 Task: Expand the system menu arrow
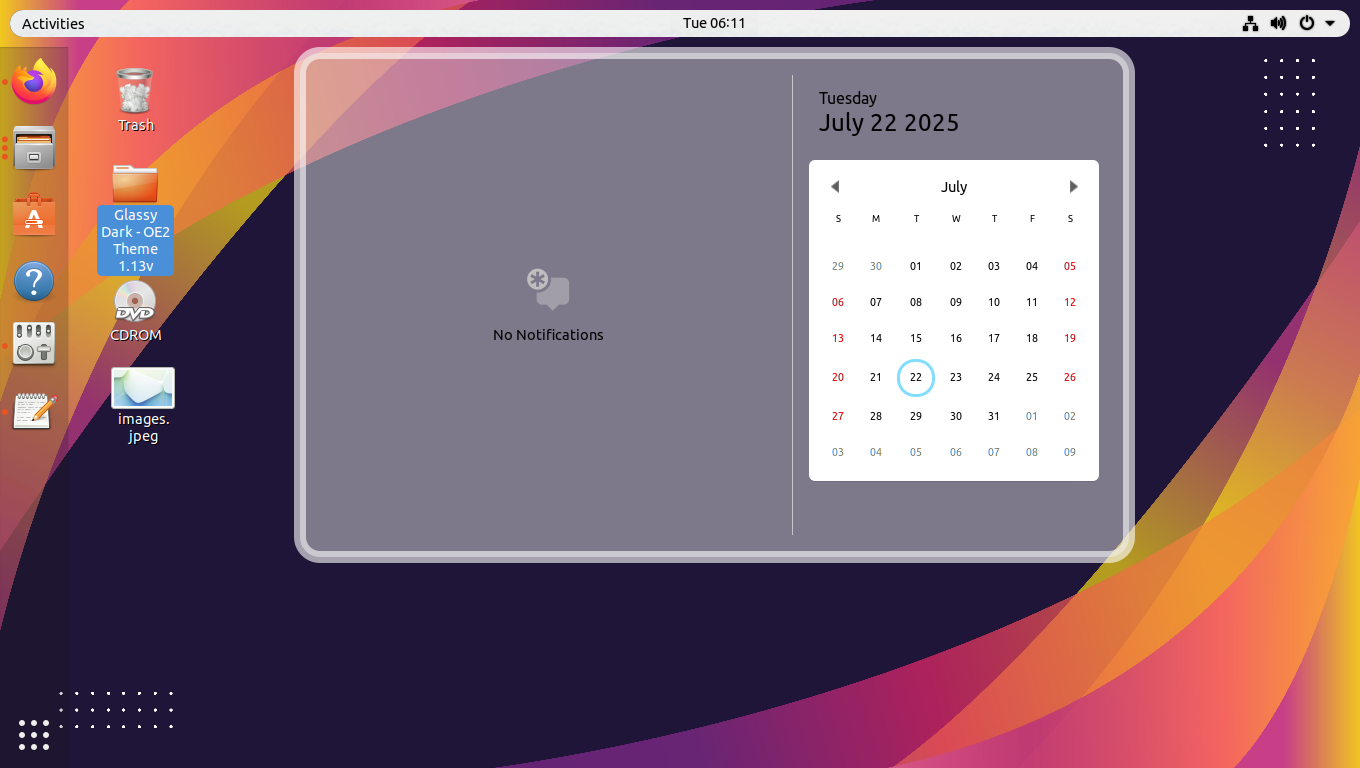point(1330,23)
